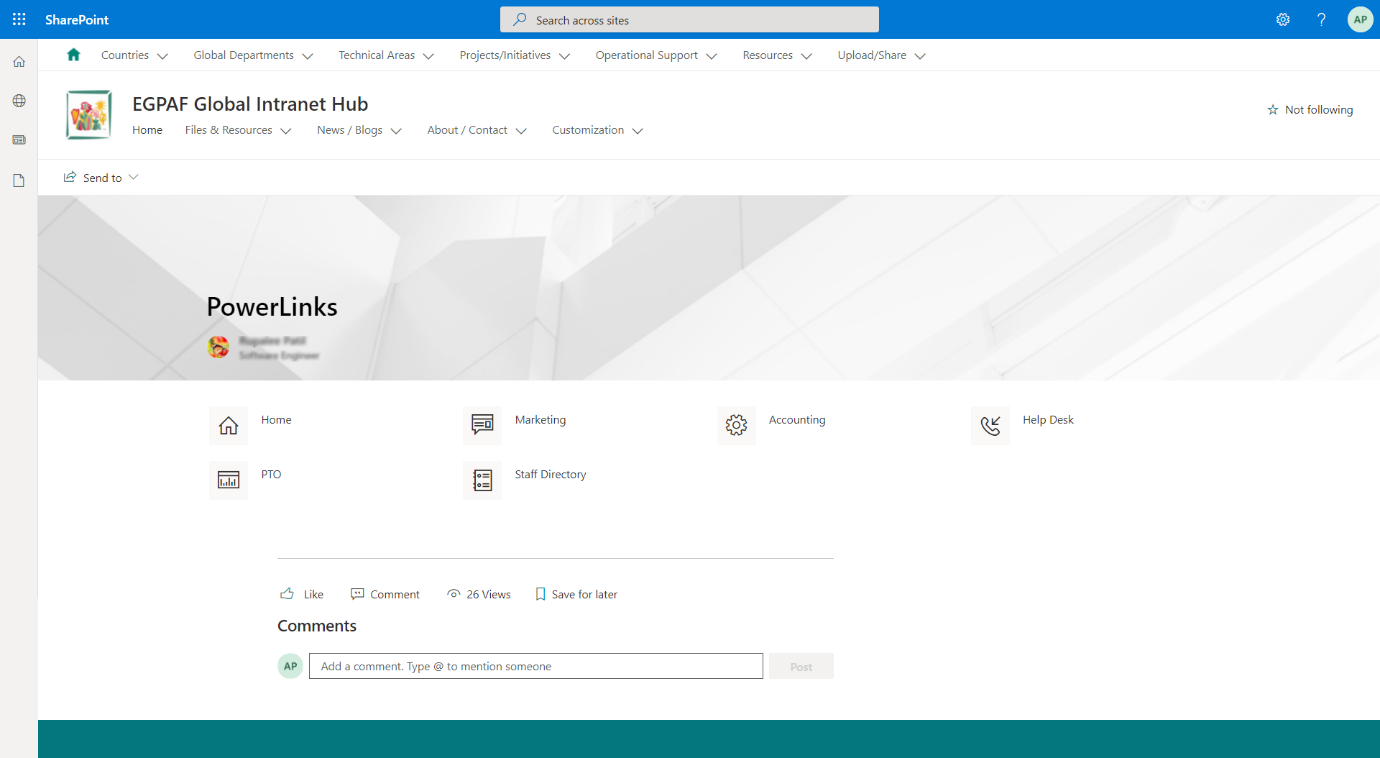Open the Send to dropdown arrow
Screen dimensions: 1380x758
point(133,177)
